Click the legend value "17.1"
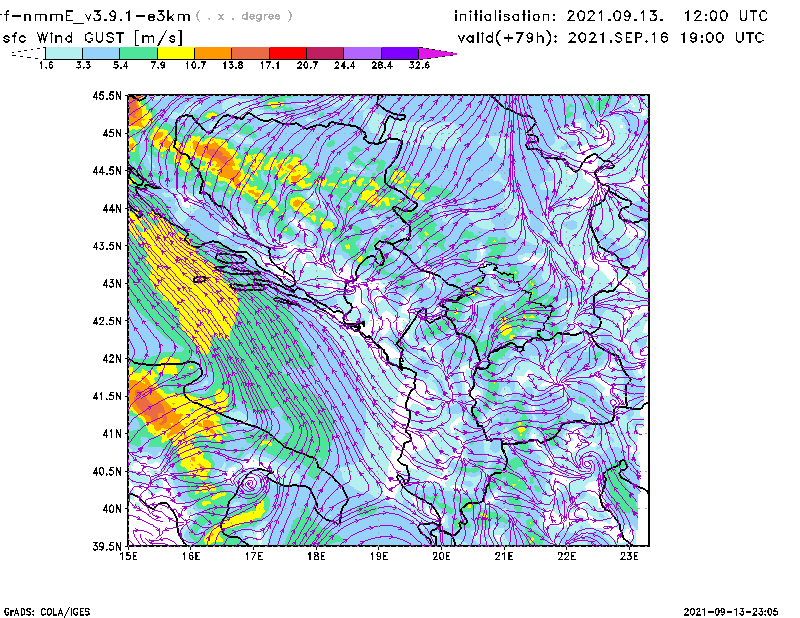Image resolution: width=800 pixels, height=618 pixels. tap(270, 65)
